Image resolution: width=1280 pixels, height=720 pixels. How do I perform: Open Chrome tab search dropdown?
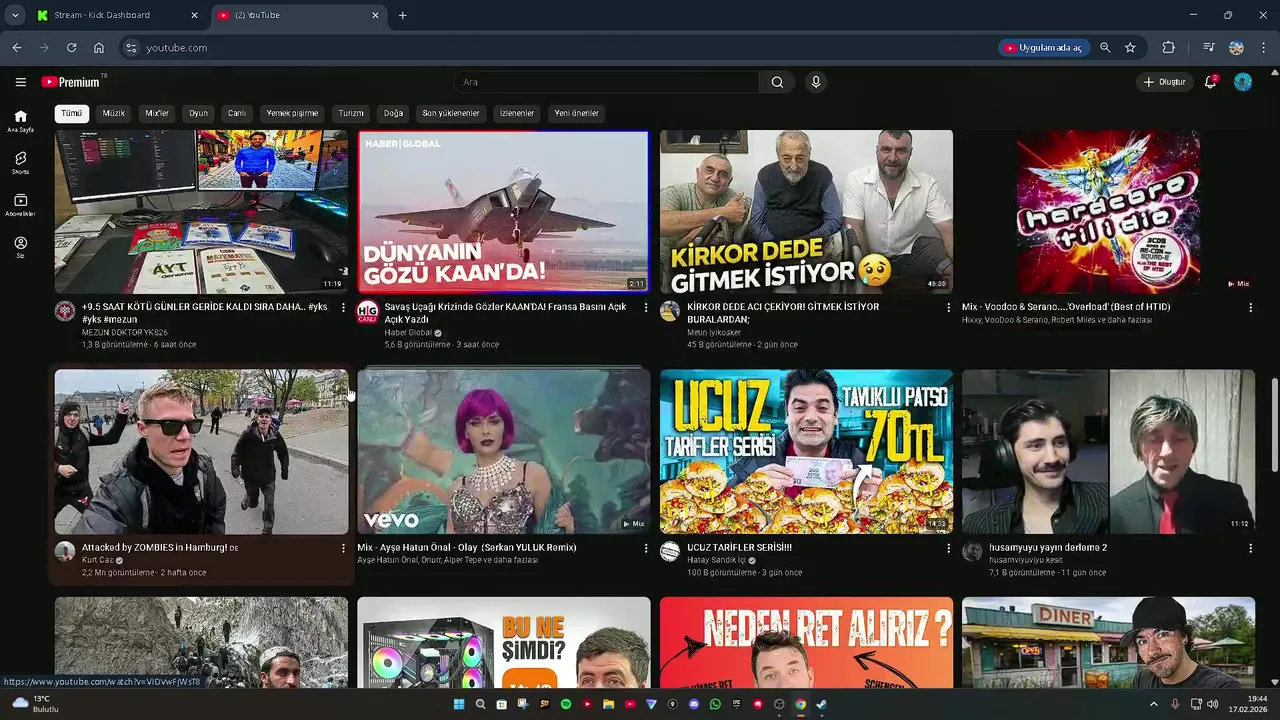point(15,15)
